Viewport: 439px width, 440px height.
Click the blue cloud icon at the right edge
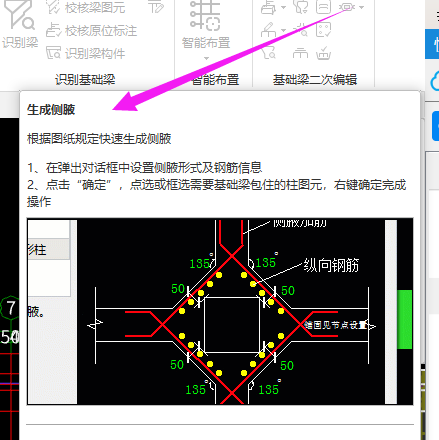[x=435, y=81]
